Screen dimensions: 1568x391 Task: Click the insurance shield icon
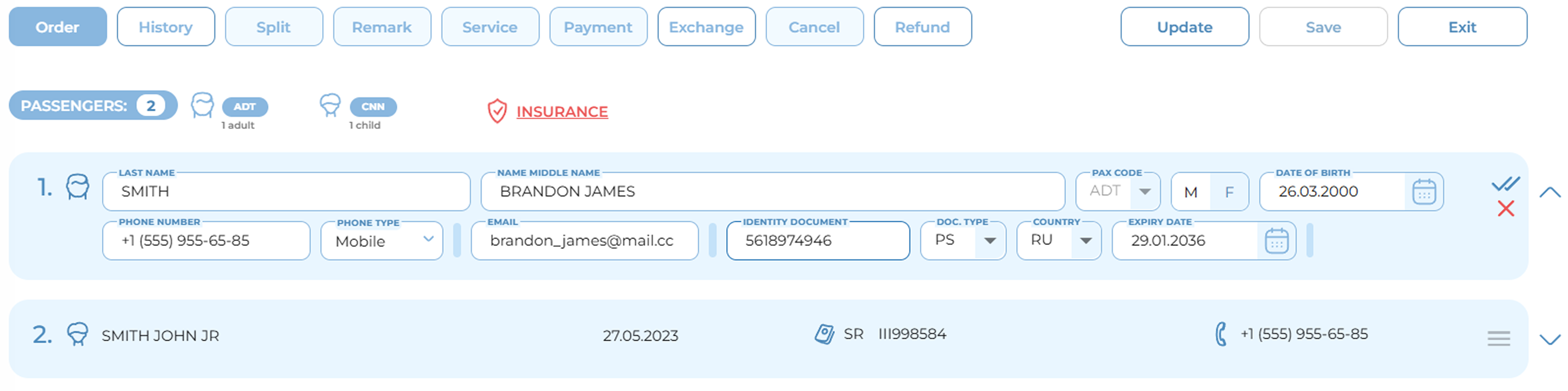coord(497,111)
